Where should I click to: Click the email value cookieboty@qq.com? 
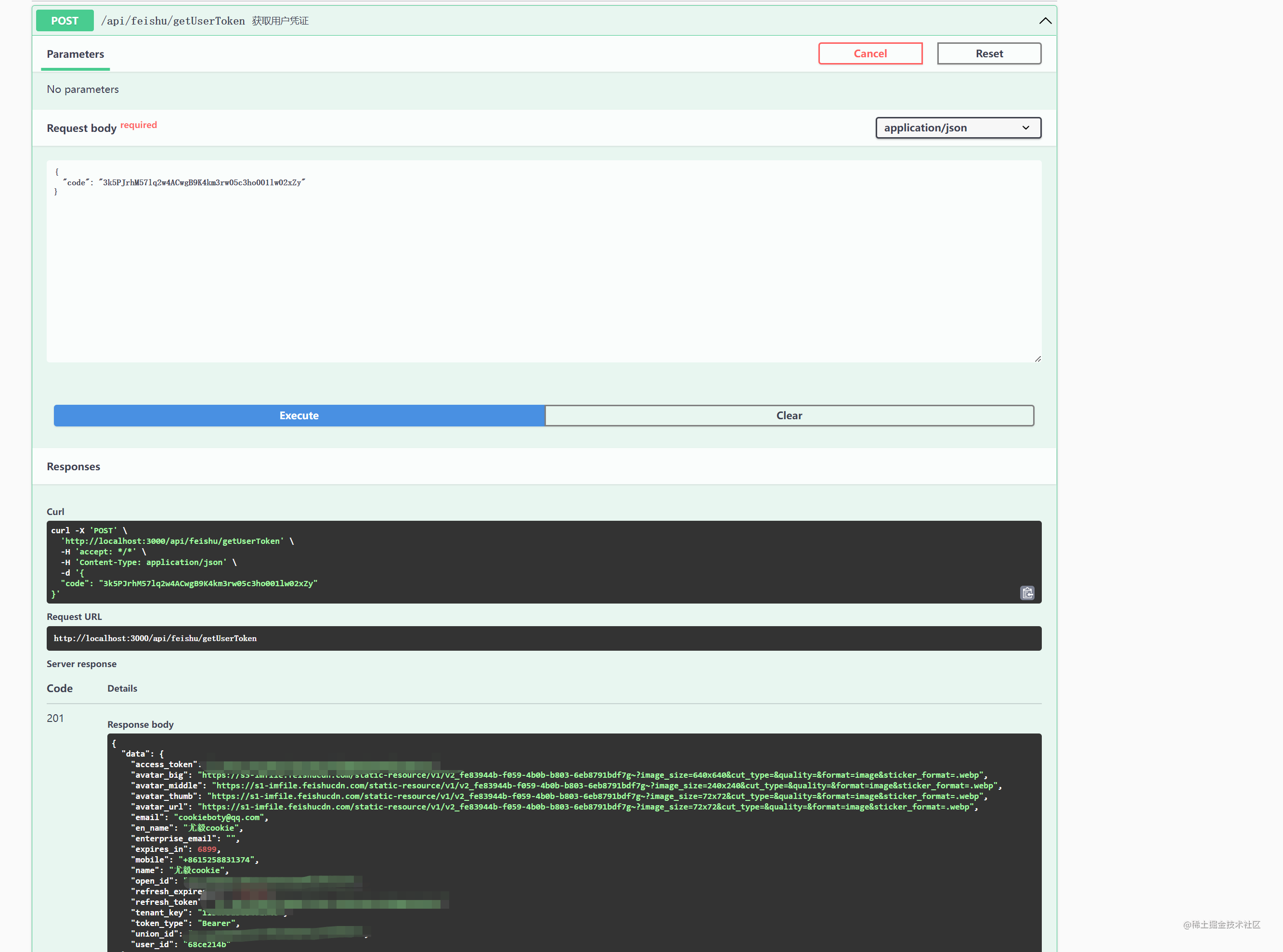tap(219, 818)
